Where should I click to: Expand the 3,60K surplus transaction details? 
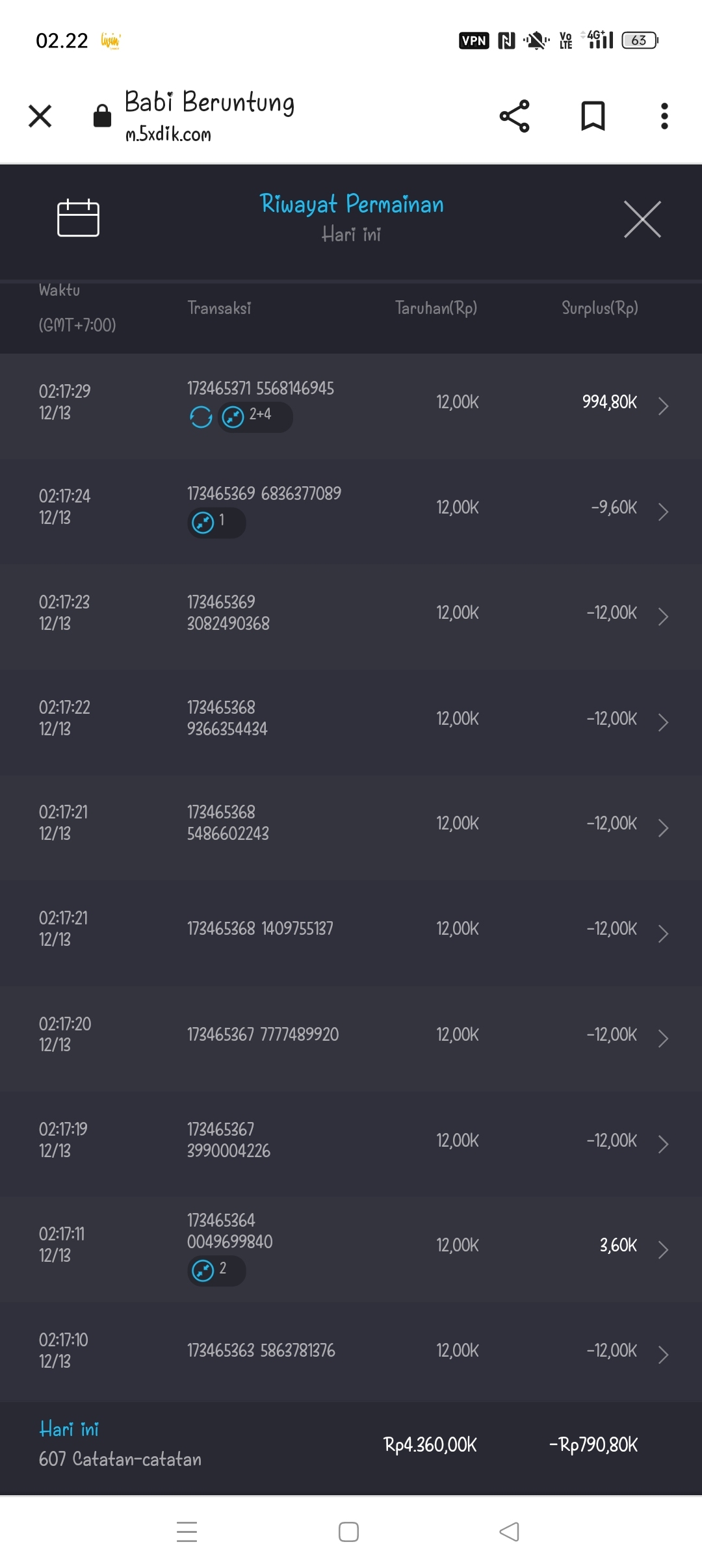[662, 1249]
